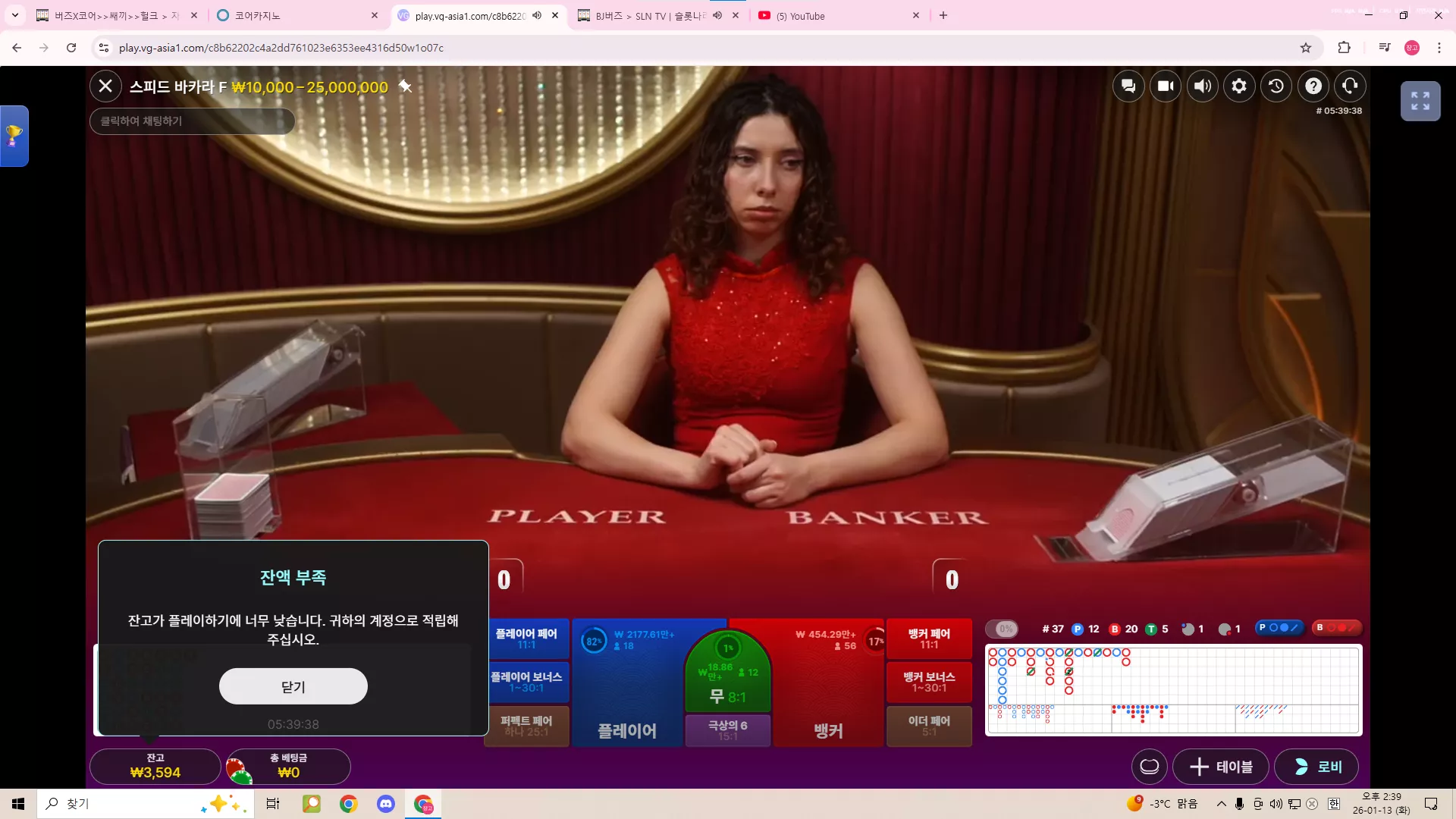Screen dimensions: 1456x819
Task: Focus the browser address bar URL
Action: point(281,48)
